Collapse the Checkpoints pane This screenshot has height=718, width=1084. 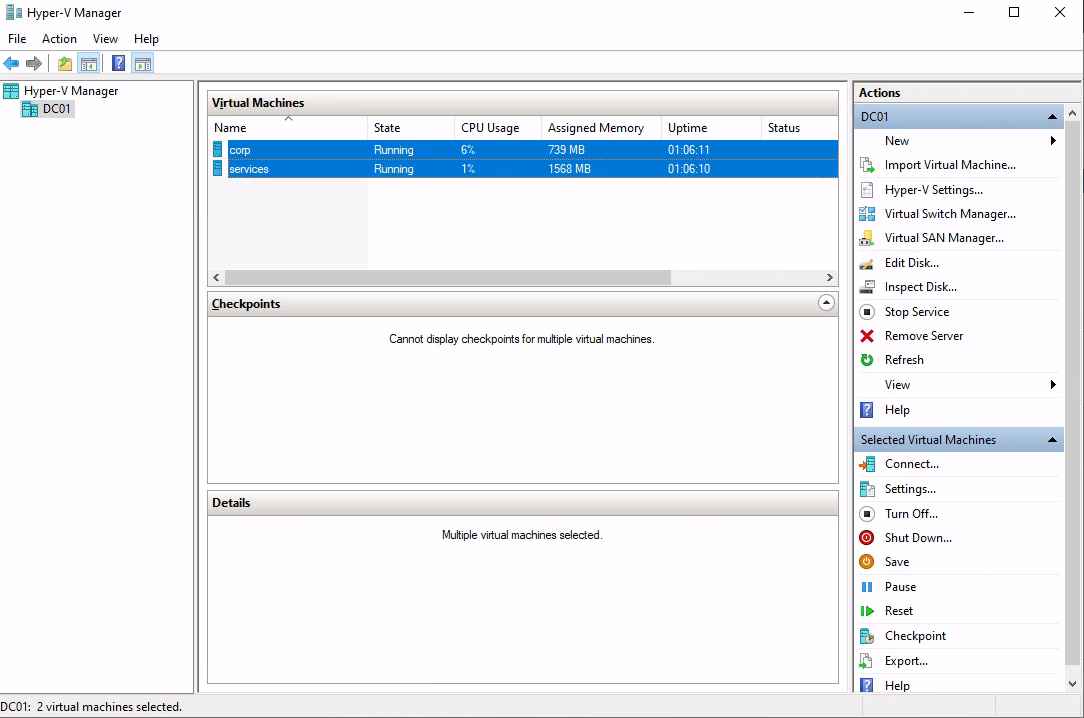(x=826, y=303)
